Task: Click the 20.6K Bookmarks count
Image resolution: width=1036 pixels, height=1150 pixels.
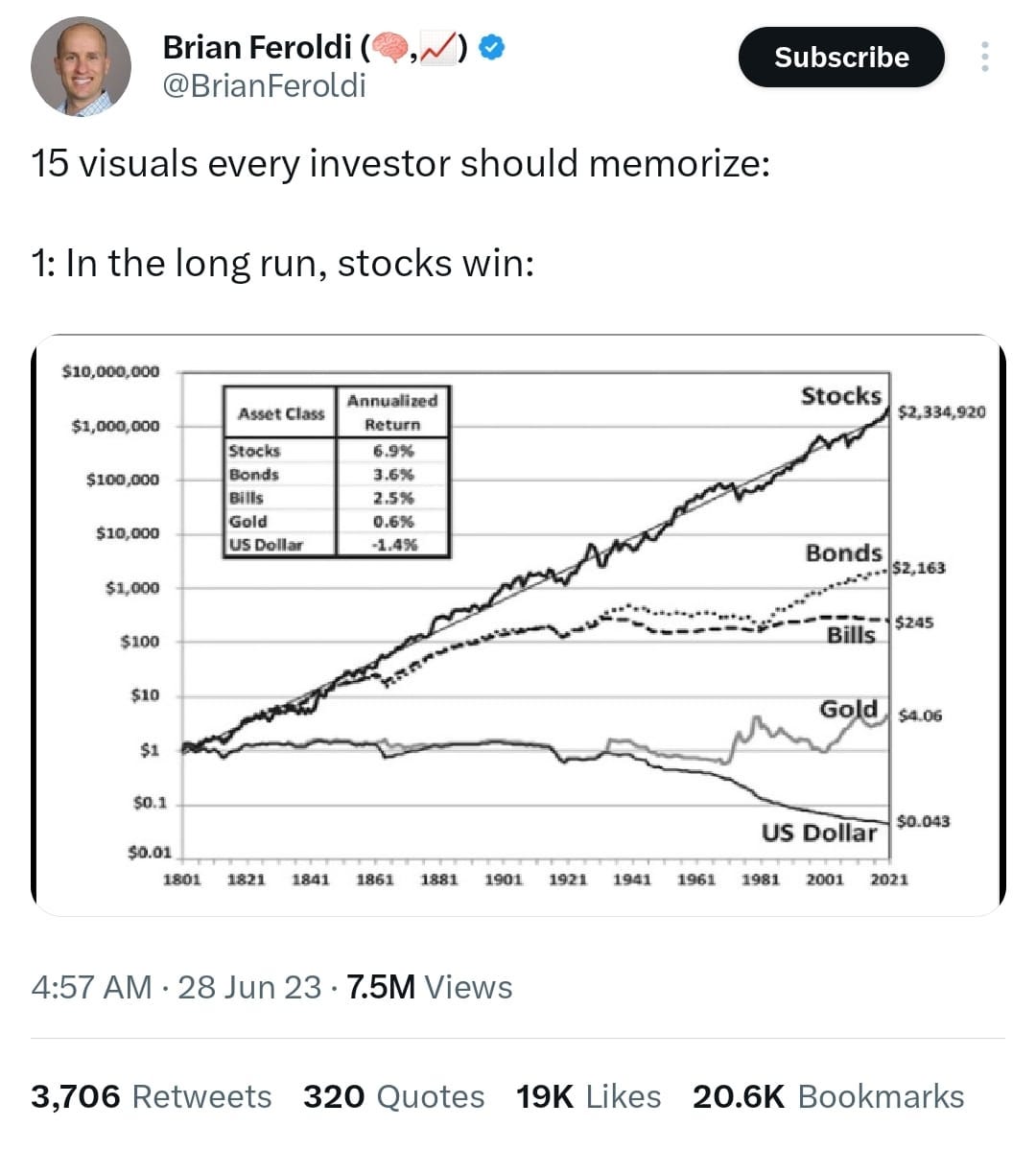Action: click(x=829, y=1096)
